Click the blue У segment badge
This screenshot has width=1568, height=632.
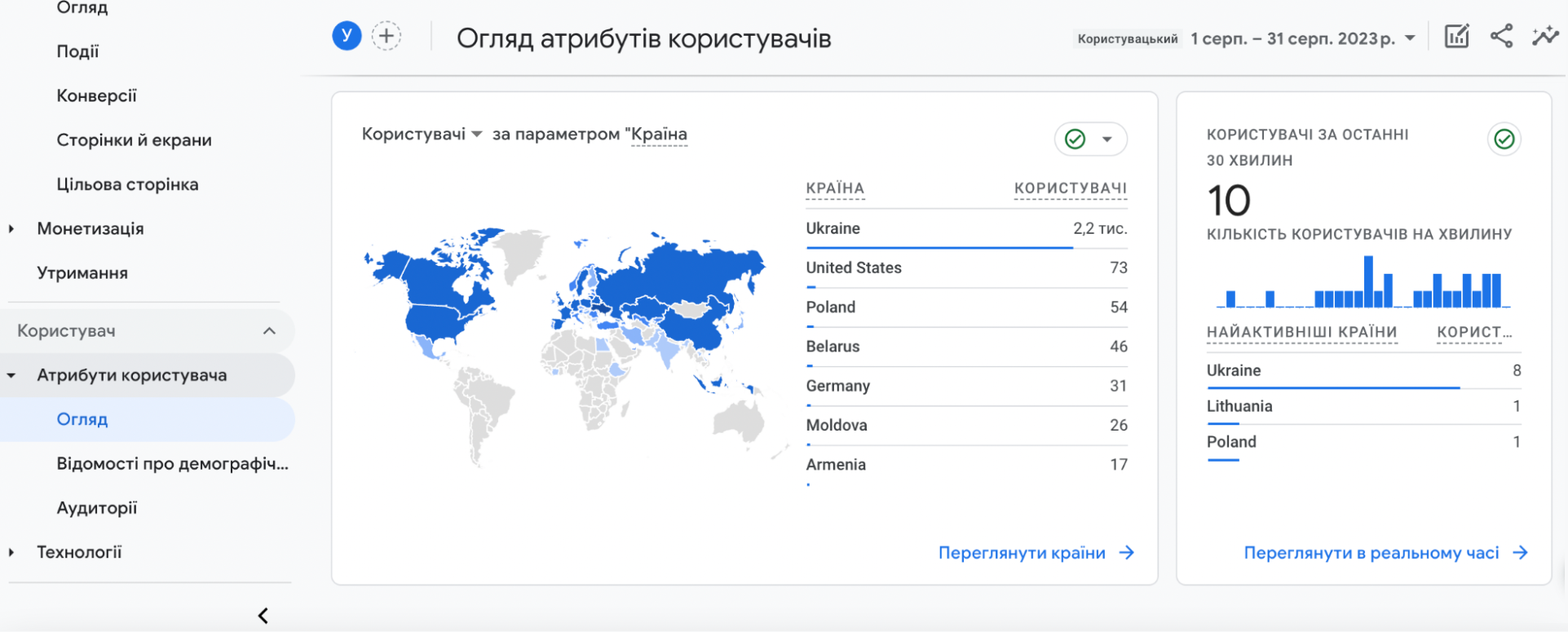(347, 36)
